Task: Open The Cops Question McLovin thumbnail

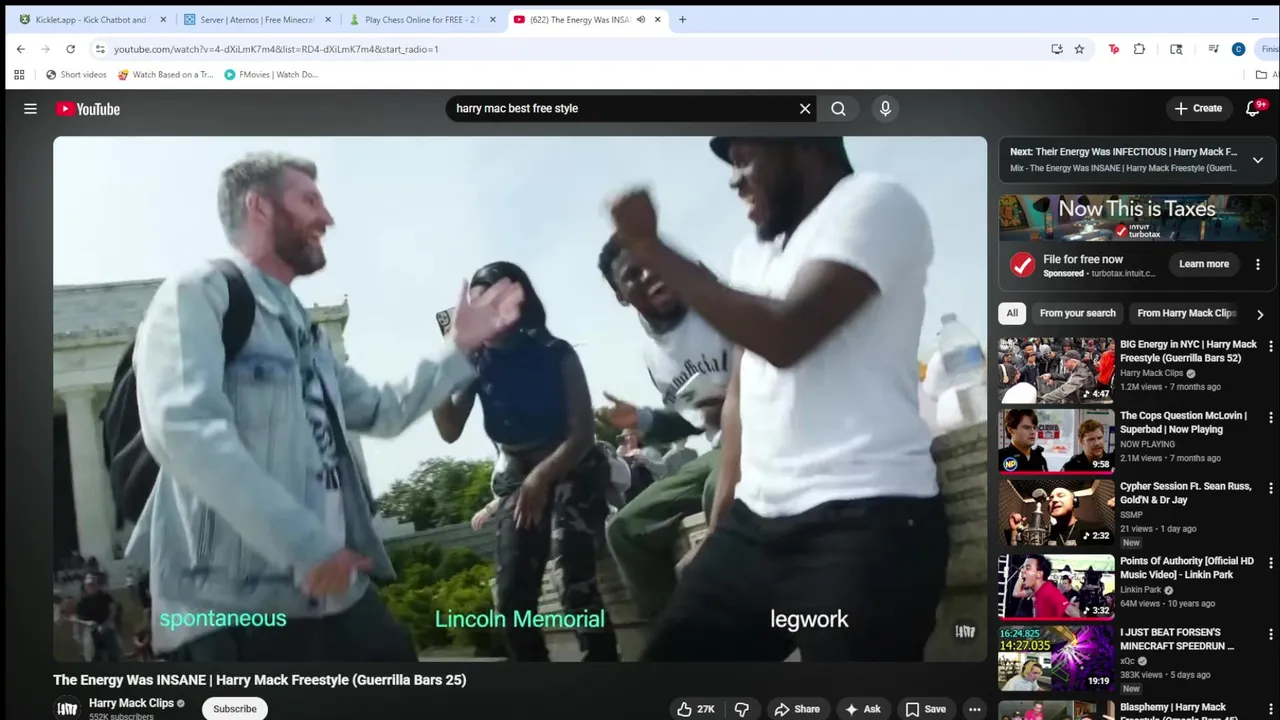Action: point(1056,440)
